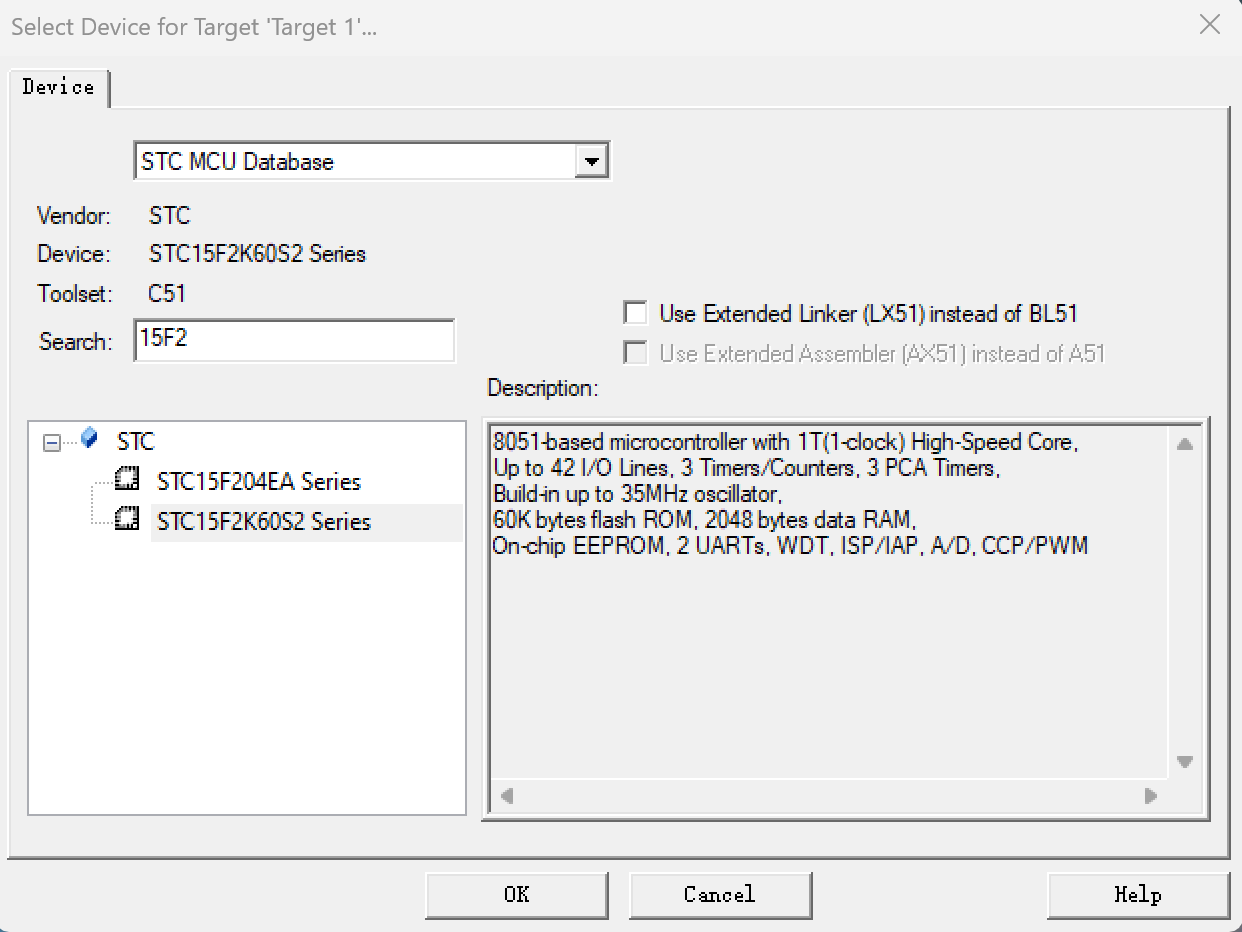Click the chip icon beside STC15F2K60S2 Series
The width and height of the screenshot is (1242, 932).
click(127, 520)
